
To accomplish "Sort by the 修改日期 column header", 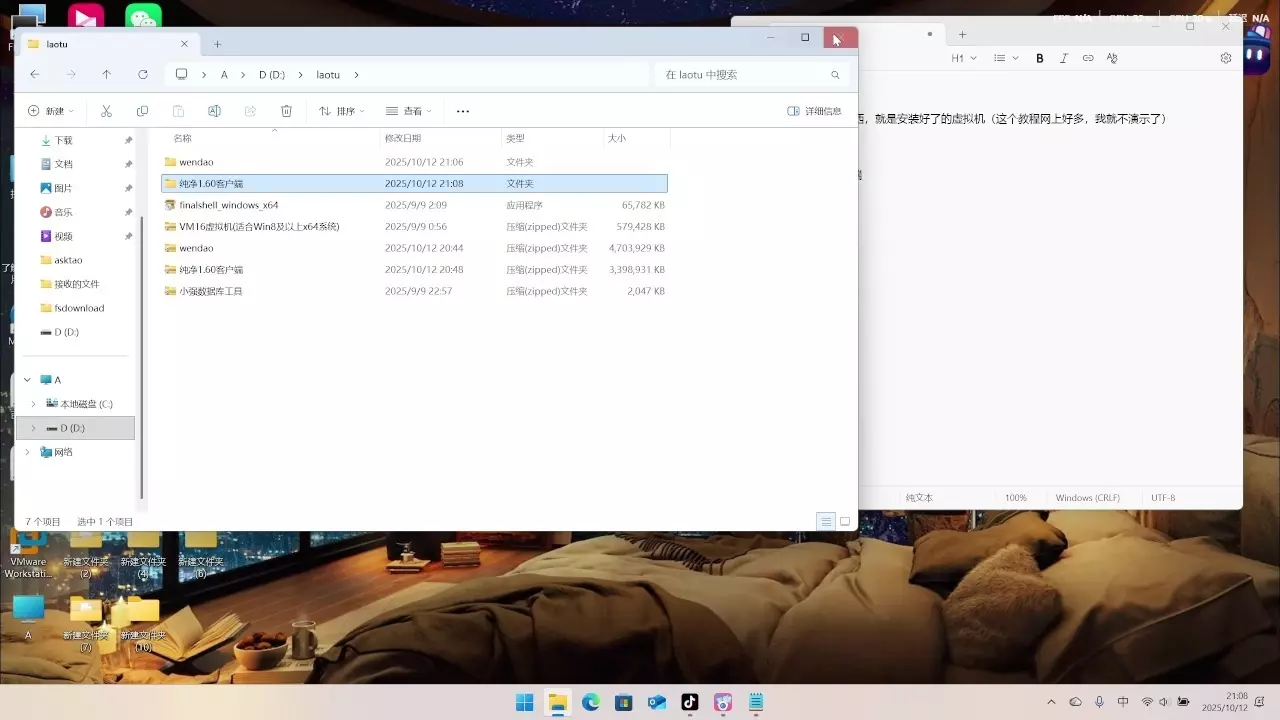I will coord(403,138).
